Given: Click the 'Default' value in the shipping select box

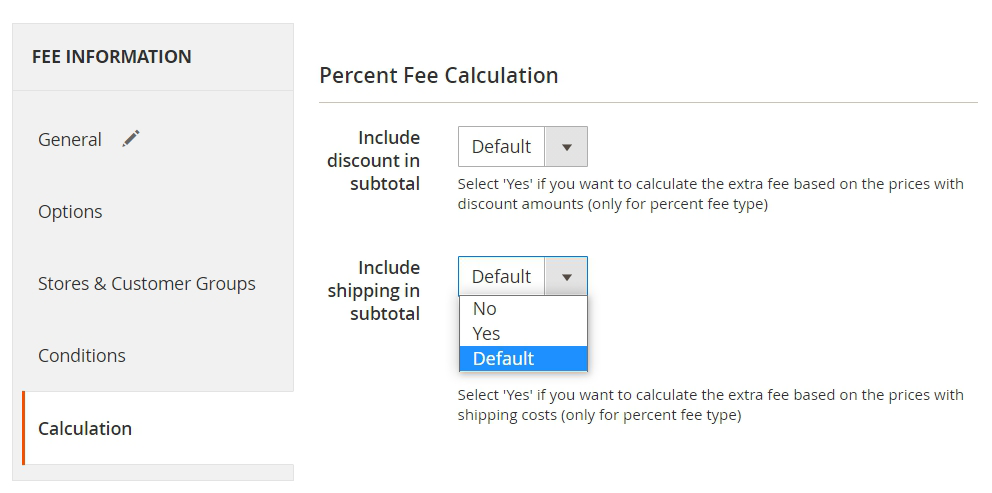Looking at the screenshot, I should (x=501, y=277).
